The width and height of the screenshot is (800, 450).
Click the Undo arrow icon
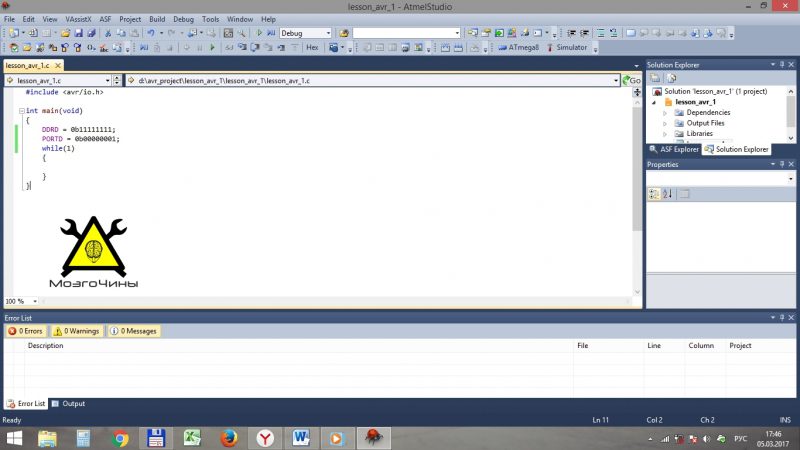151,33
